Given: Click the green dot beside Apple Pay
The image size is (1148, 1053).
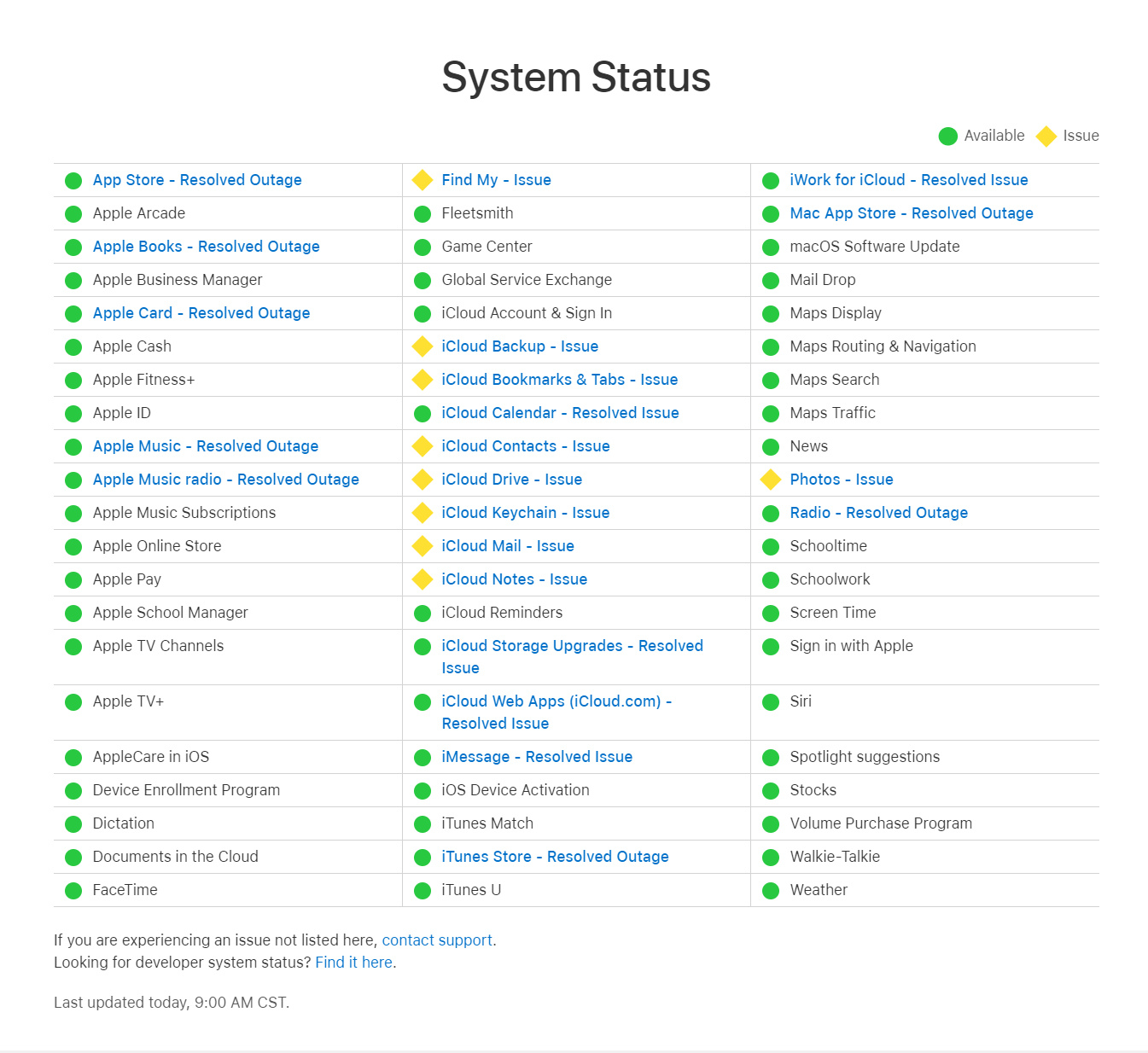Looking at the screenshot, I should [x=73, y=580].
